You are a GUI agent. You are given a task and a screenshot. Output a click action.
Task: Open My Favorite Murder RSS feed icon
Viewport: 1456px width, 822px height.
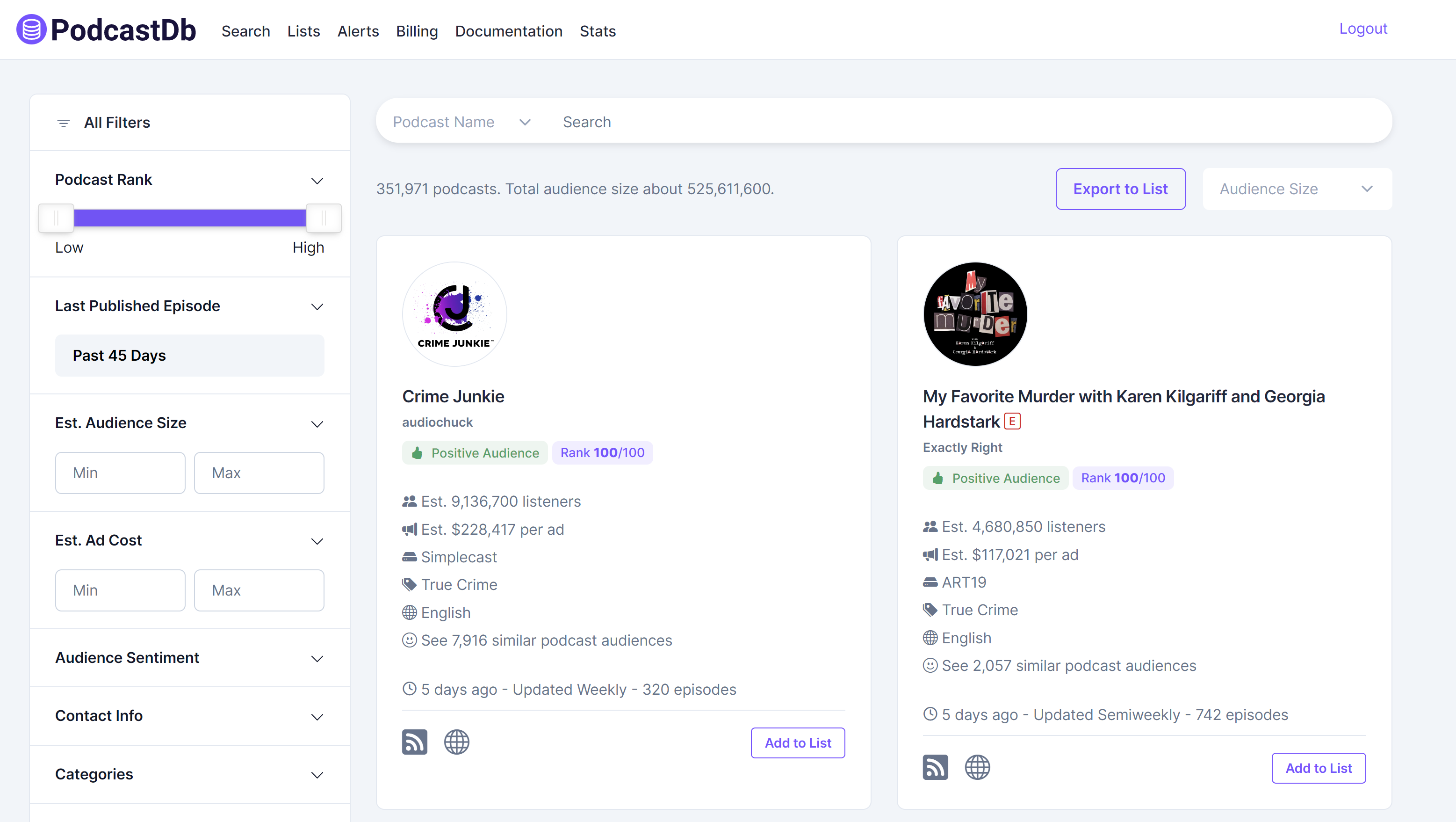(935, 767)
